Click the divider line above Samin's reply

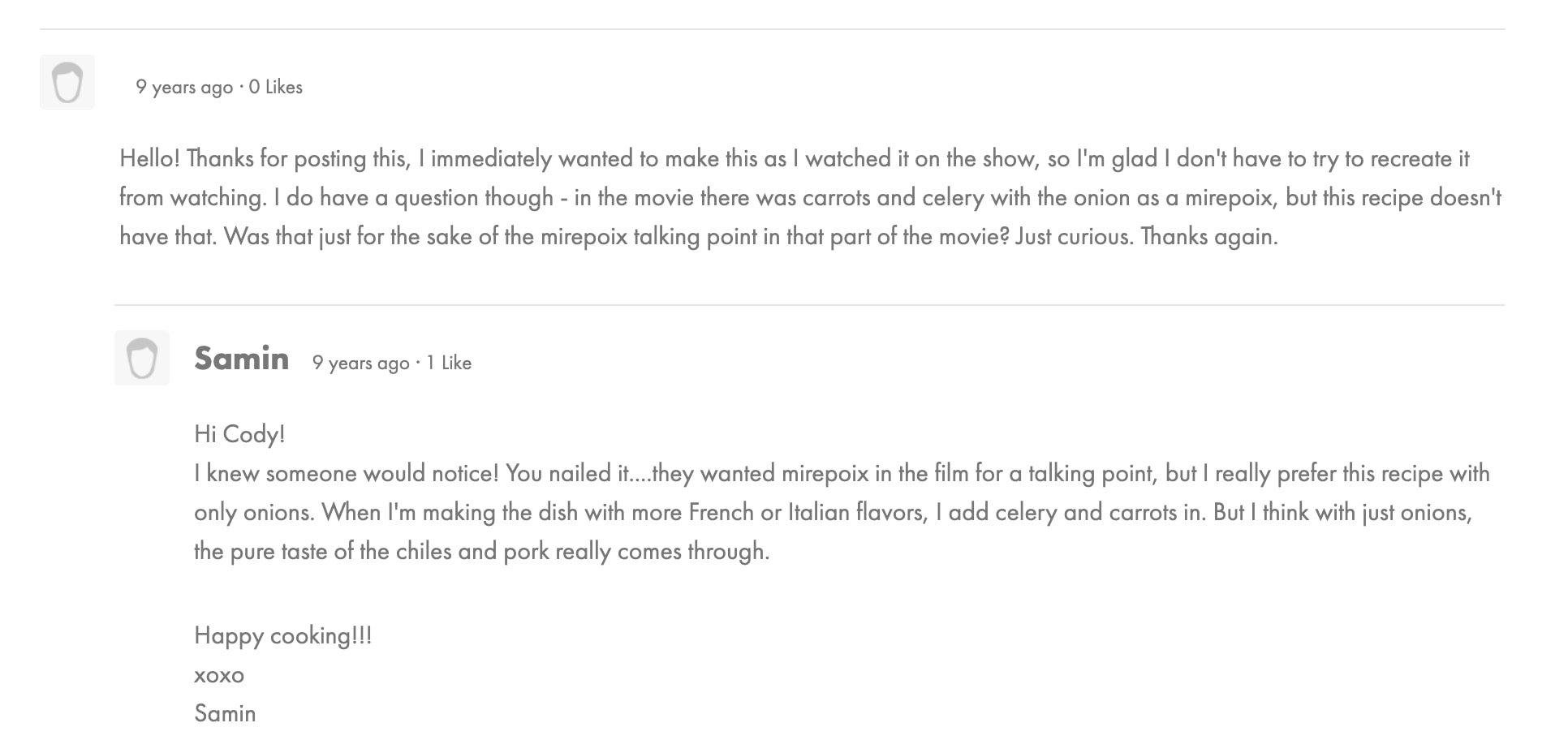click(x=809, y=305)
